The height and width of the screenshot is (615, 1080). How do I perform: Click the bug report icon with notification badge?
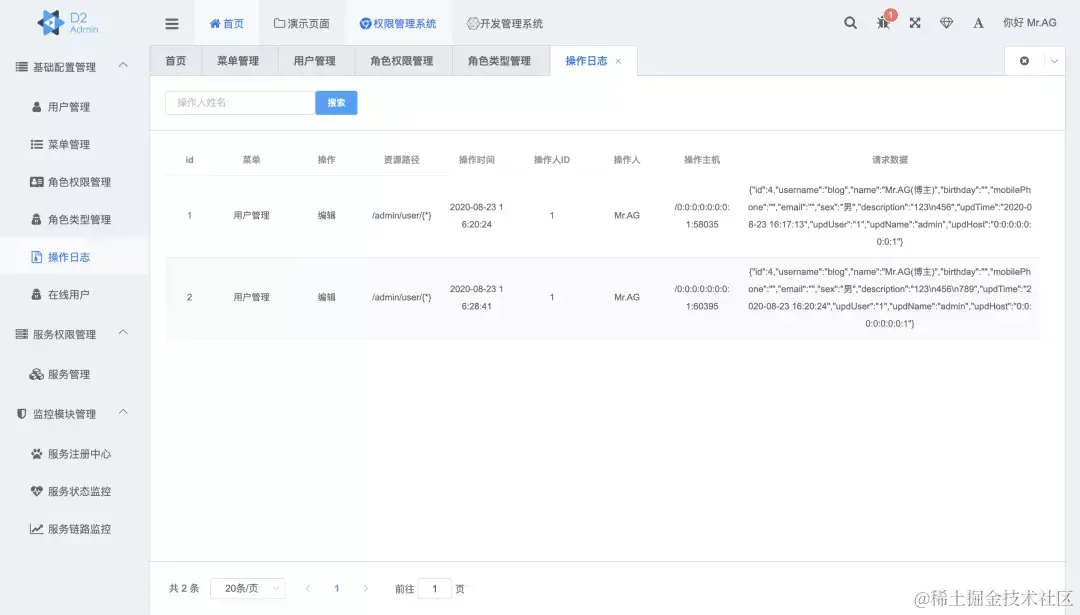(882, 24)
